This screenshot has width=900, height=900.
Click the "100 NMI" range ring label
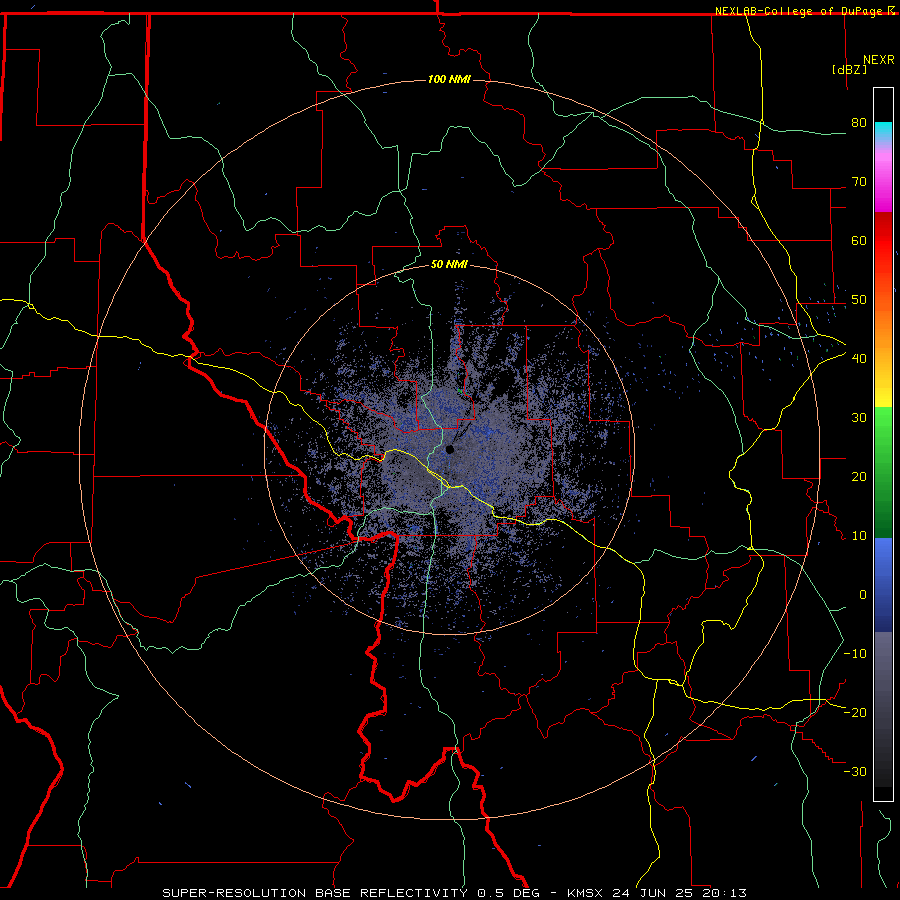click(x=449, y=79)
